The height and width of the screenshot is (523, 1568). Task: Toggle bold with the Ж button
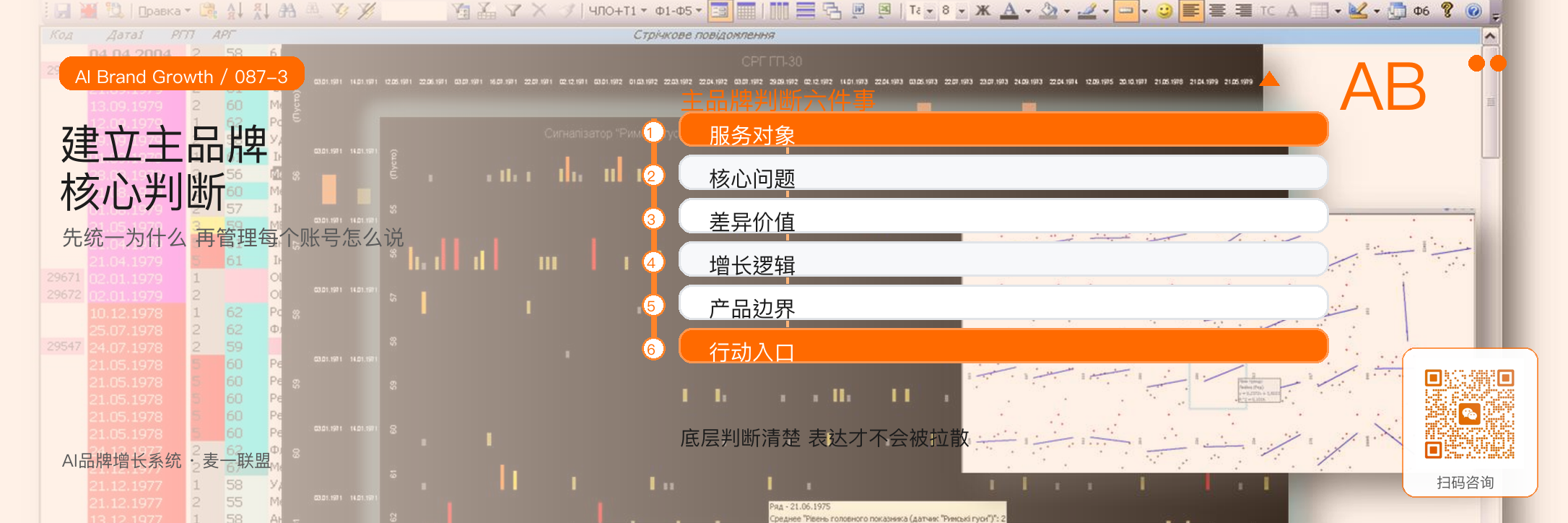pyautogui.click(x=983, y=10)
